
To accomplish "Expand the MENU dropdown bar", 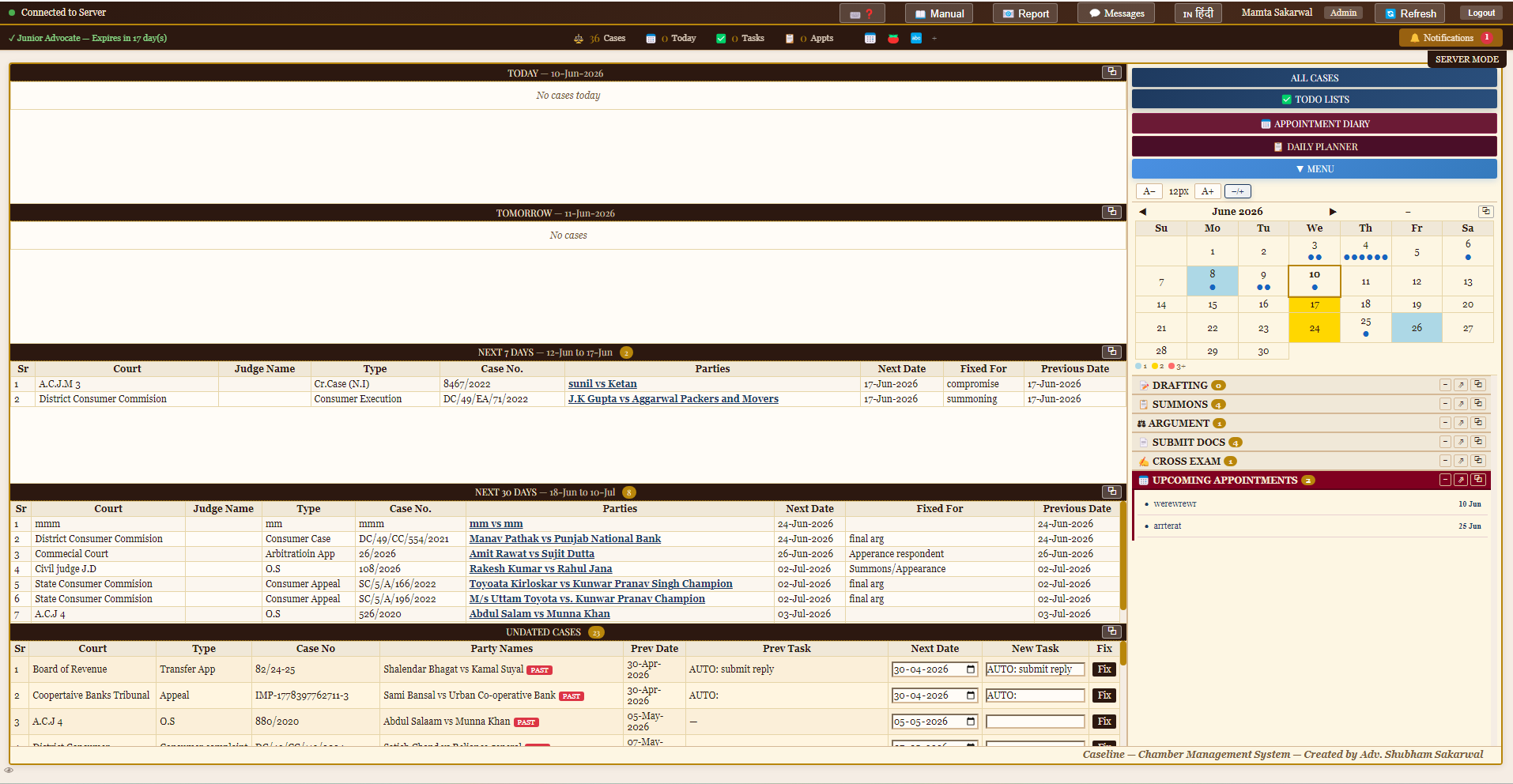I will point(1315,169).
